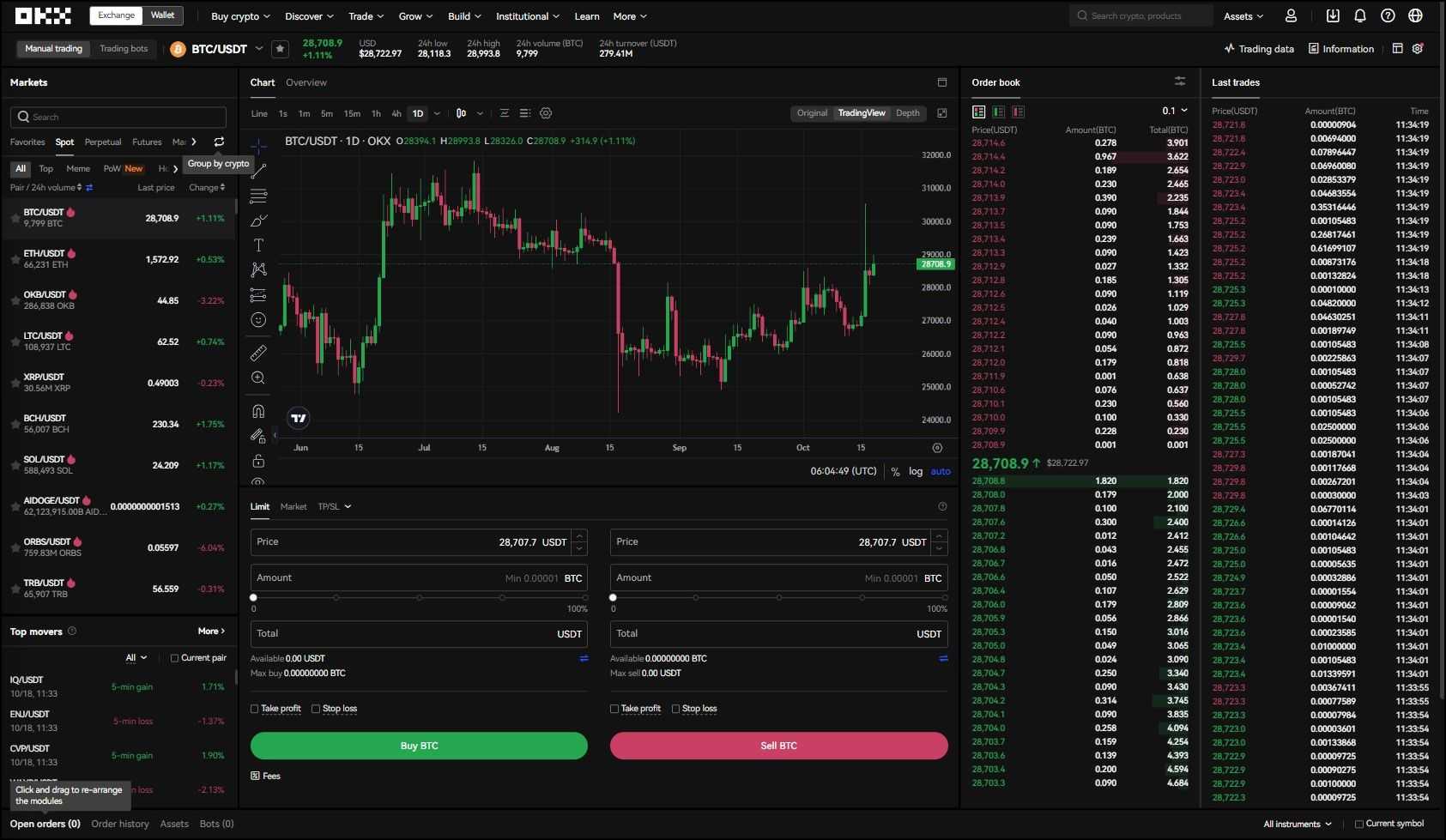1446x840 pixels.
Task: Open the emoji/stickers drawing tool
Action: 258,319
